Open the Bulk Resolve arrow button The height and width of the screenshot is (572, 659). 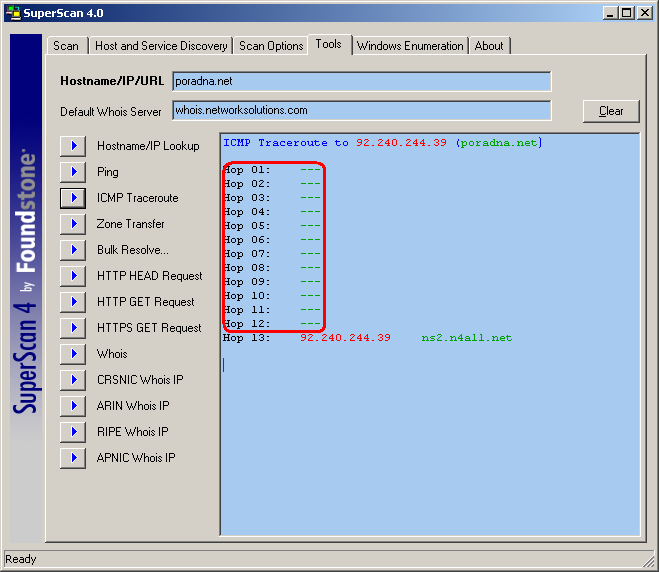[73, 250]
